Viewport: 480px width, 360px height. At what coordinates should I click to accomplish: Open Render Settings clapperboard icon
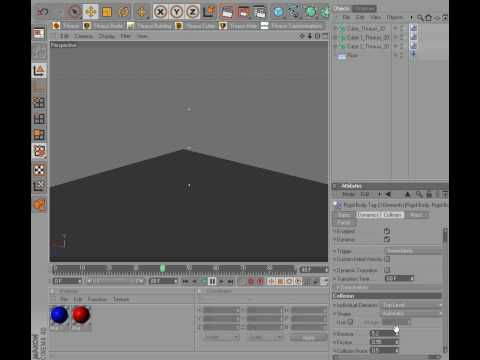[259, 12]
